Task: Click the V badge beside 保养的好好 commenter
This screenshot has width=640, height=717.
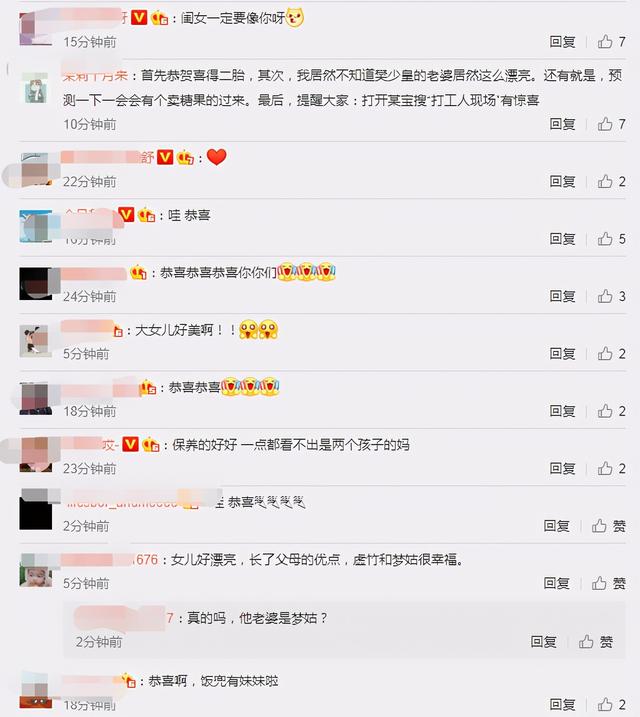Action: [x=131, y=444]
